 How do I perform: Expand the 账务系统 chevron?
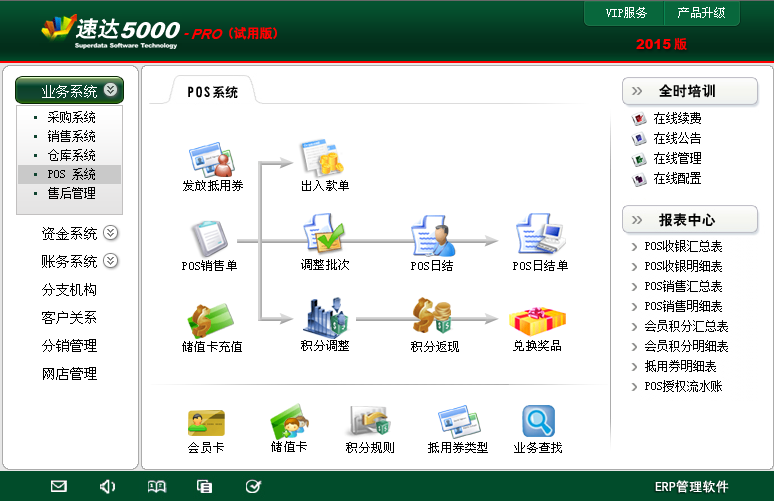point(111,260)
